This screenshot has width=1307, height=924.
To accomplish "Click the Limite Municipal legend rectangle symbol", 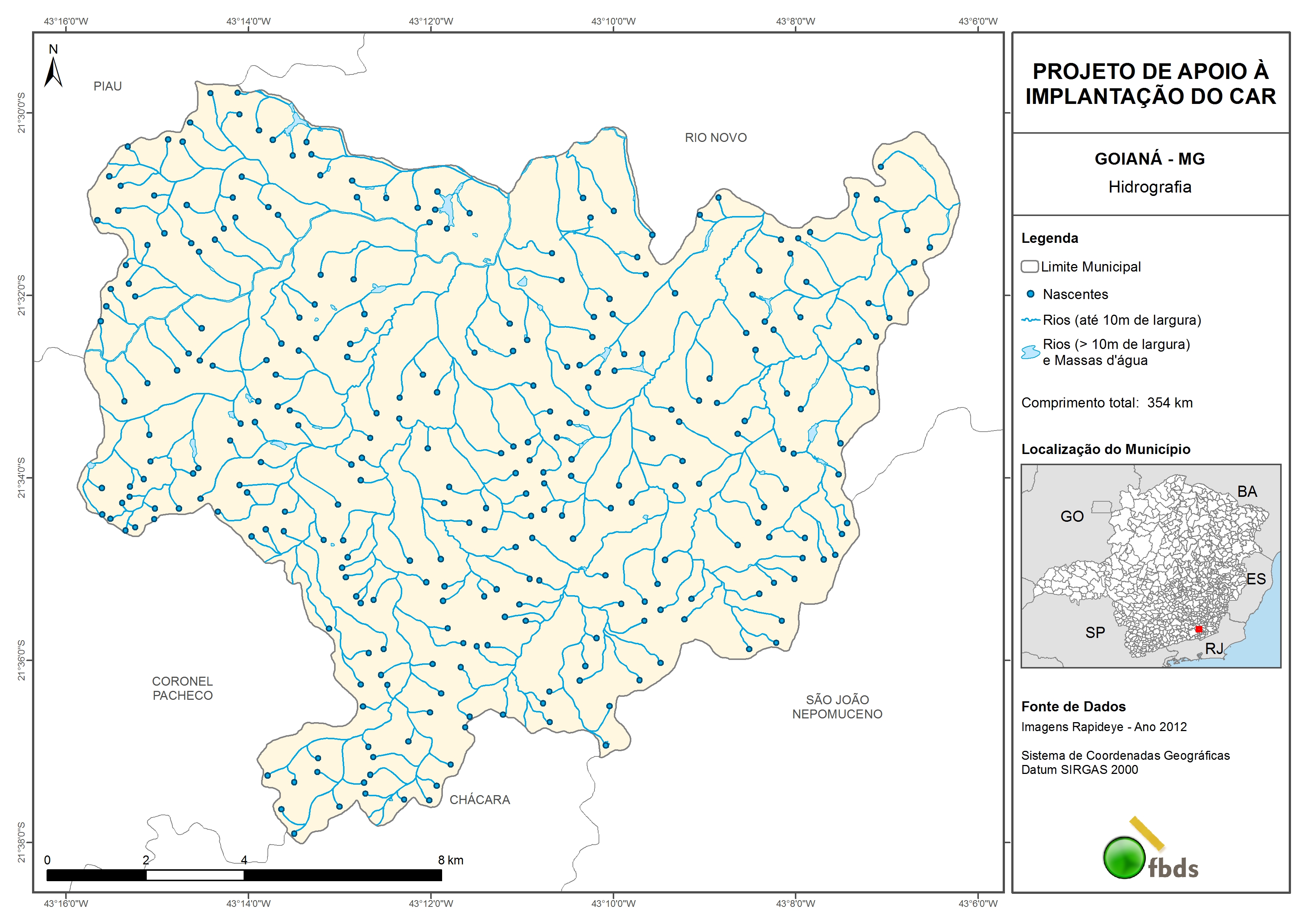I will (x=1030, y=266).
